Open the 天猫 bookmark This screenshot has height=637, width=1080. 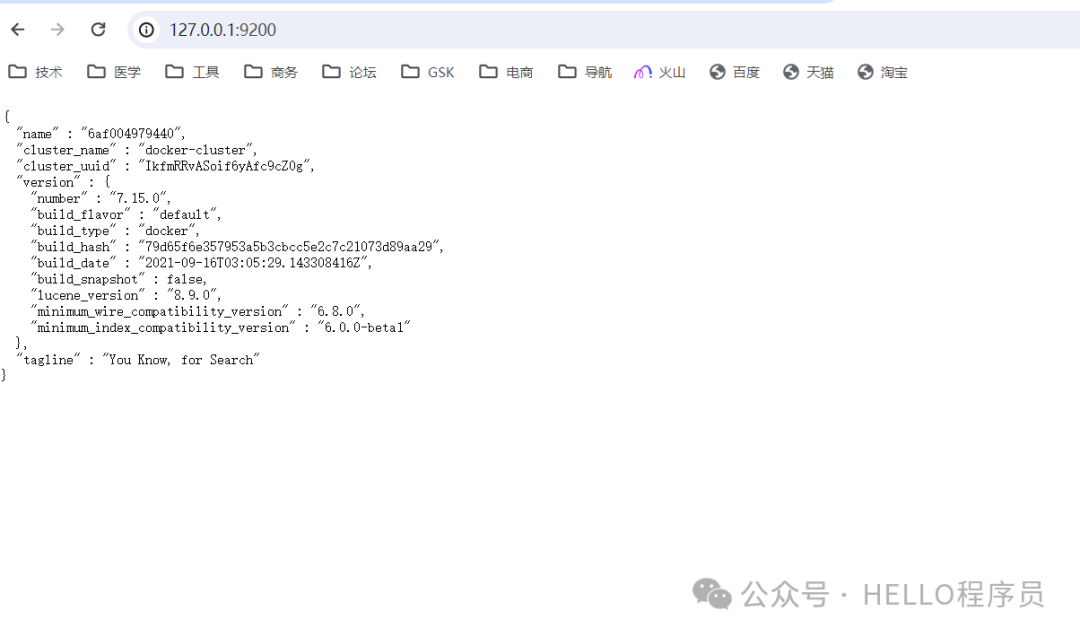809,72
